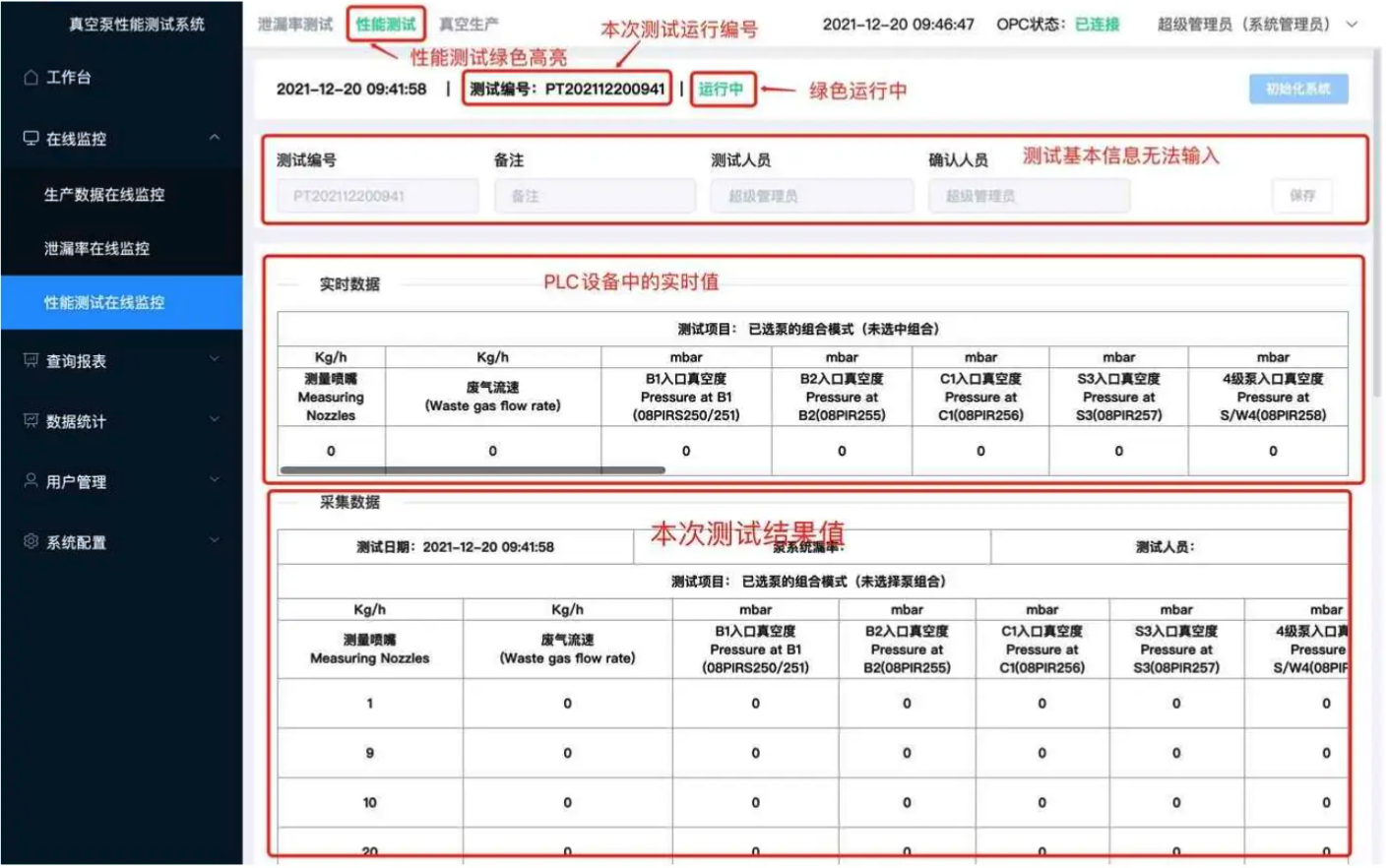
Task: Click the 在线监控 monitor icon
Action: pos(32,138)
